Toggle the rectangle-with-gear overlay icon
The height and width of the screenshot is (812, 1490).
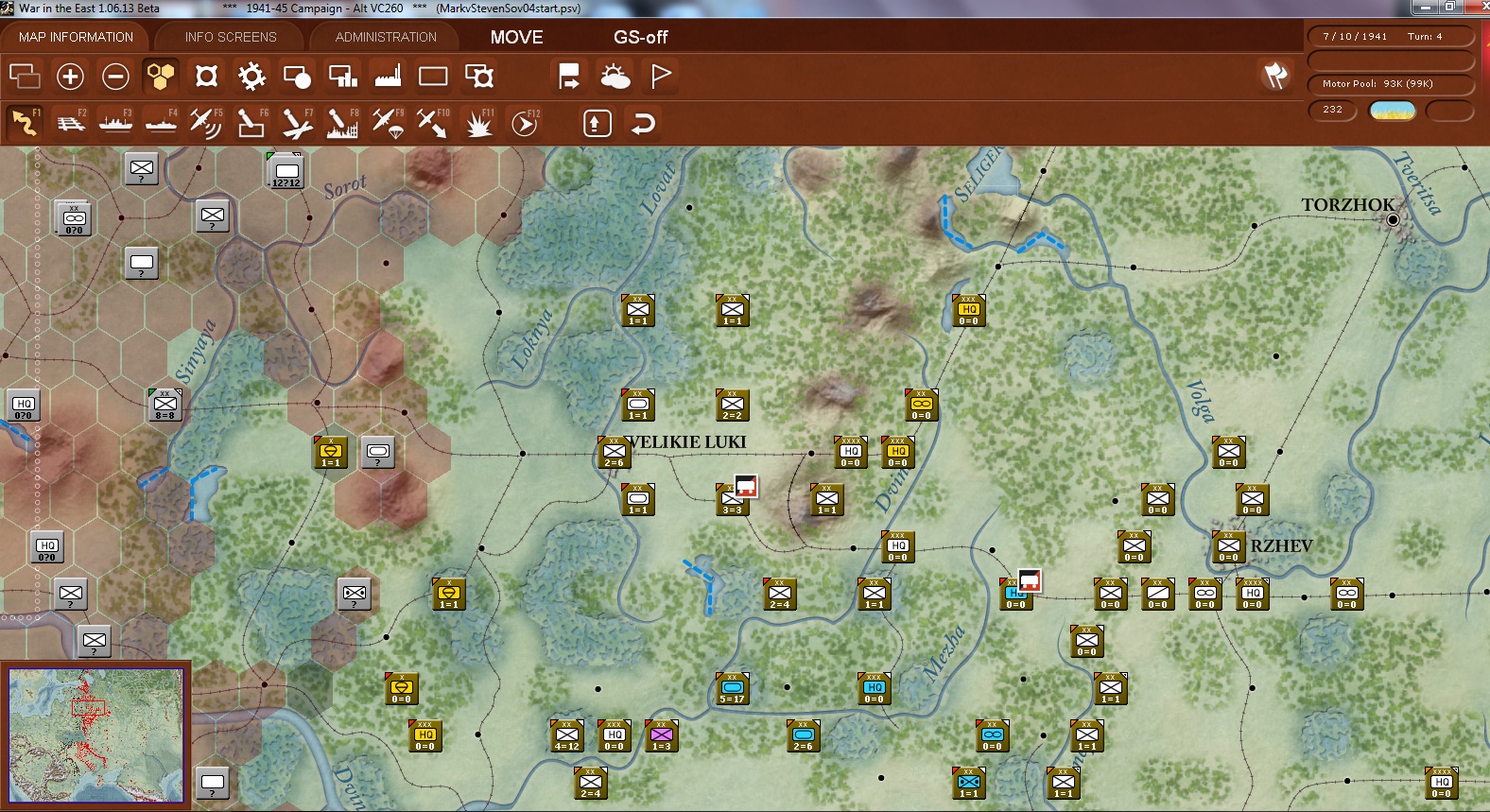click(479, 76)
